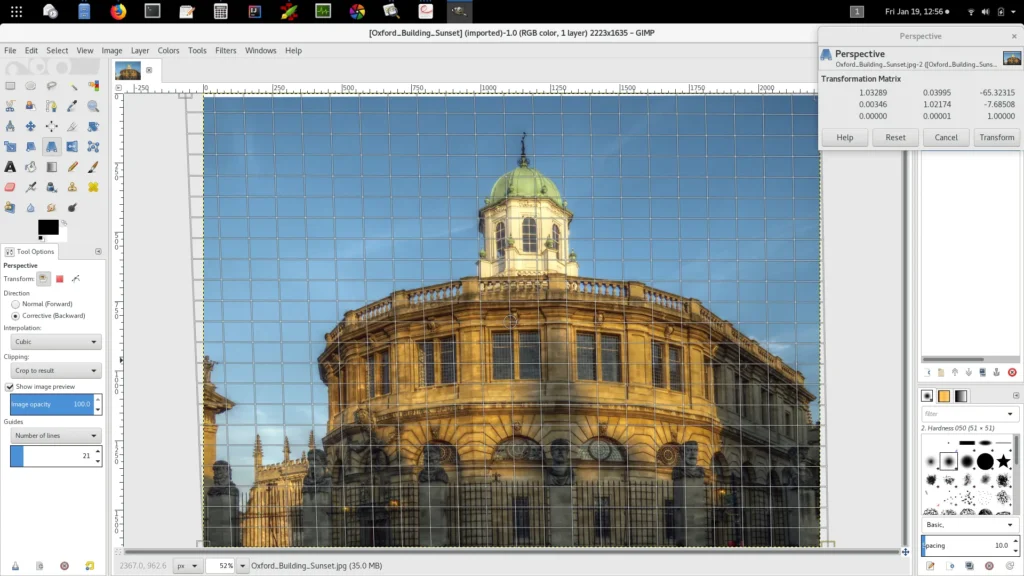Screen dimensions: 1024x576
Task: Pick the Clone stamp tool
Action: [x=72, y=187]
